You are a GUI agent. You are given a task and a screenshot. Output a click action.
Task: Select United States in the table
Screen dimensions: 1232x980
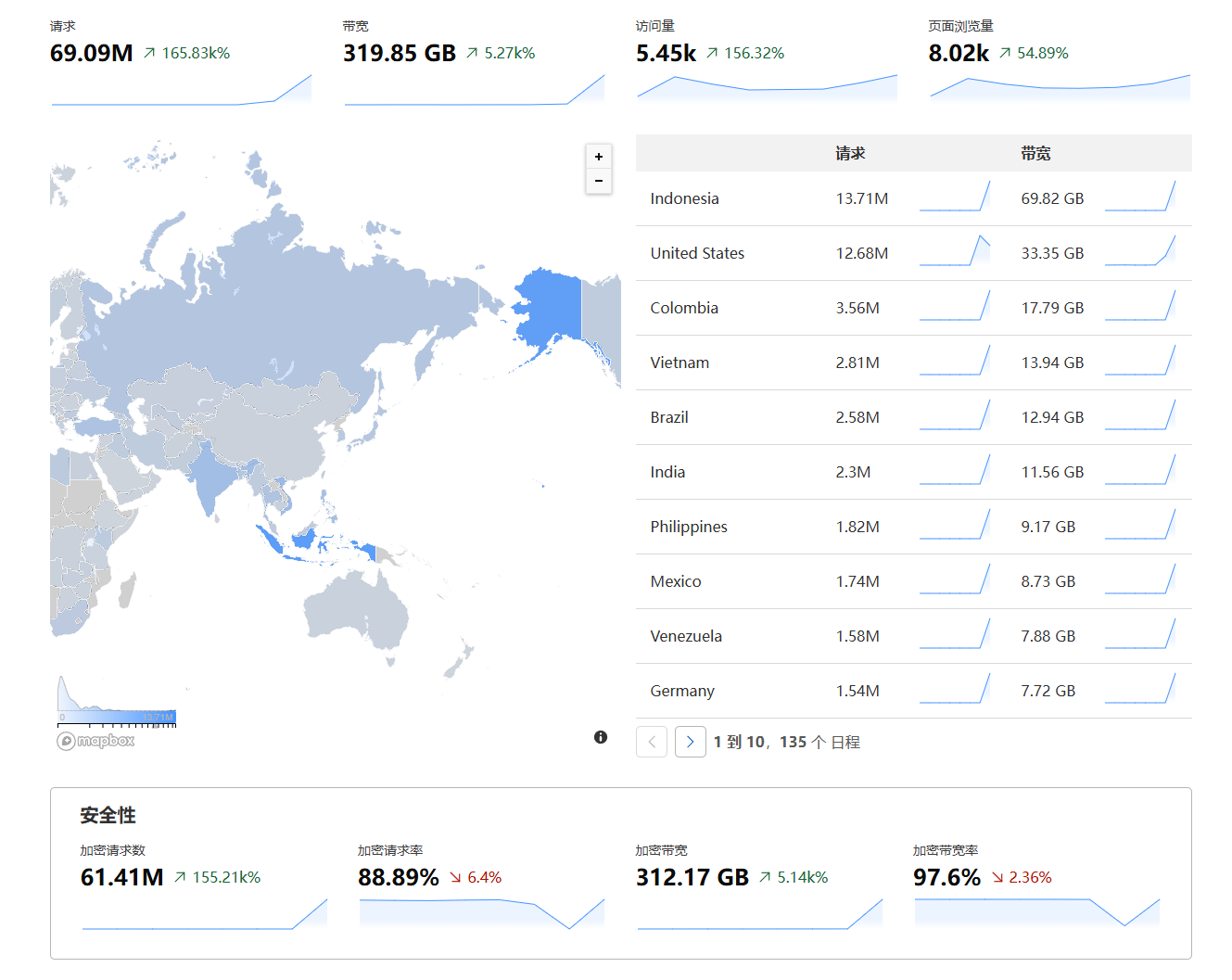(x=697, y=253)
